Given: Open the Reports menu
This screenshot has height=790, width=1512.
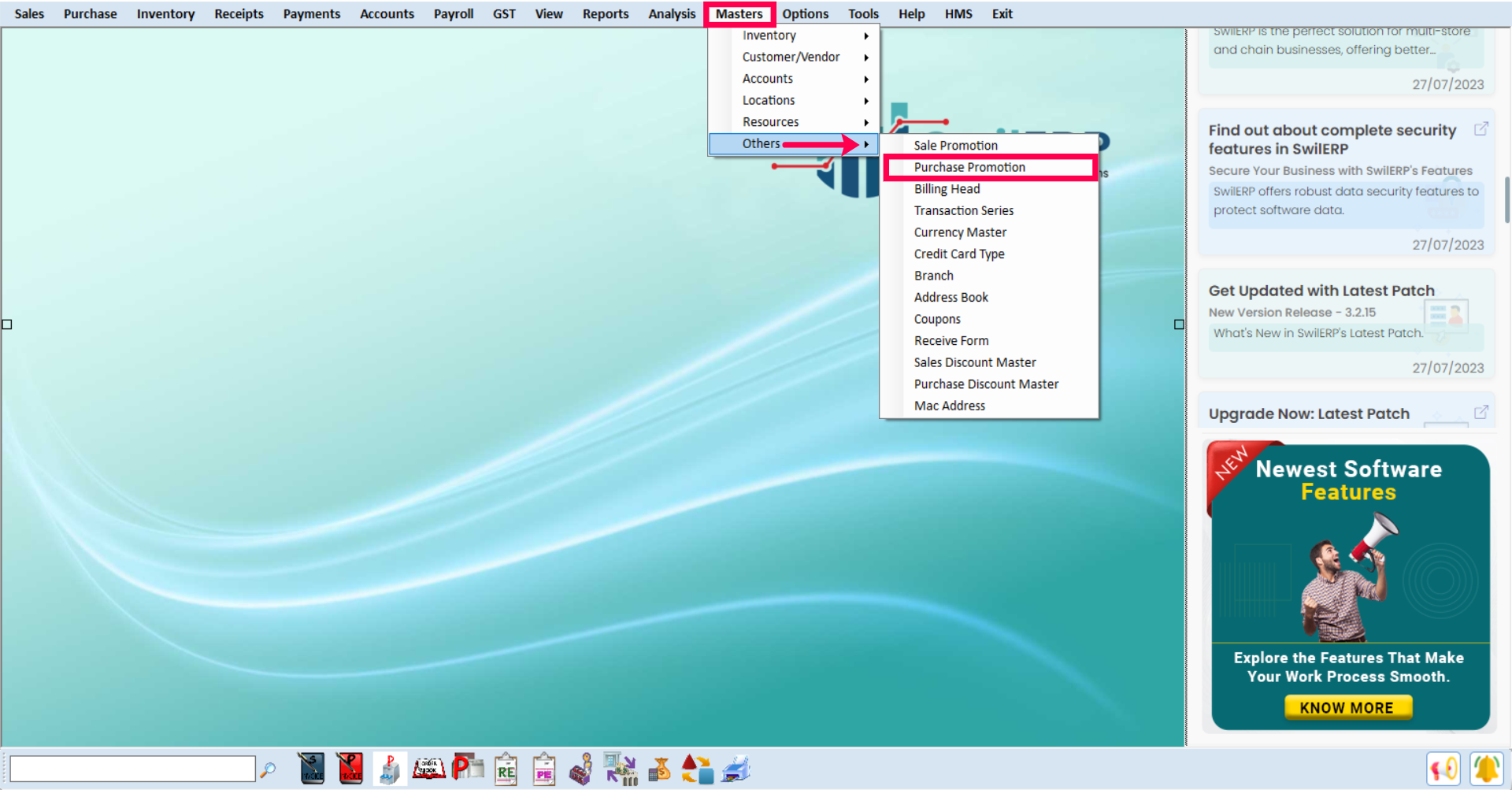Looking at the screenshot, I should coord(606,14).
